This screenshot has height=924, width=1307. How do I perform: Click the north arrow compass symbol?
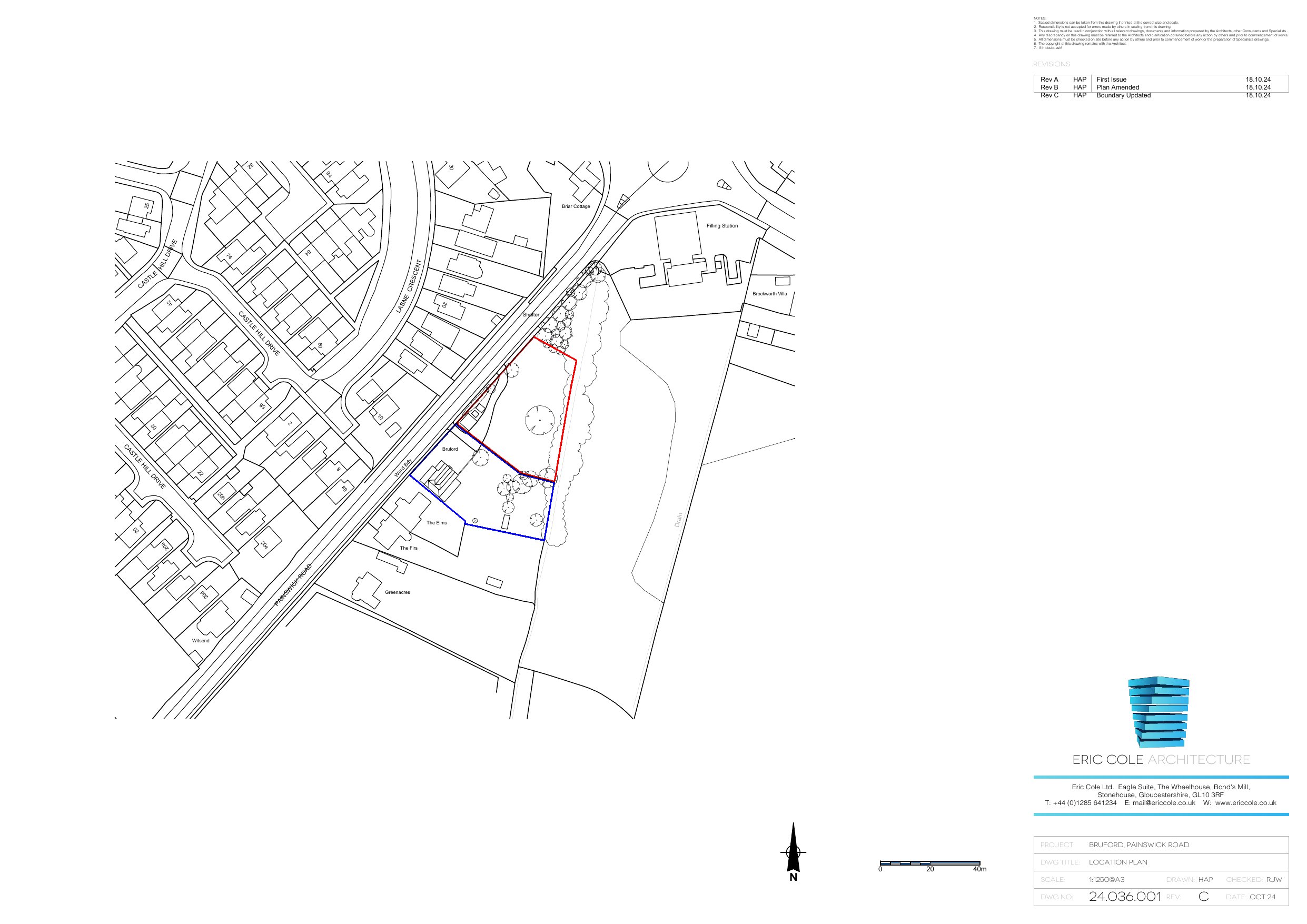tap(793, 852)
